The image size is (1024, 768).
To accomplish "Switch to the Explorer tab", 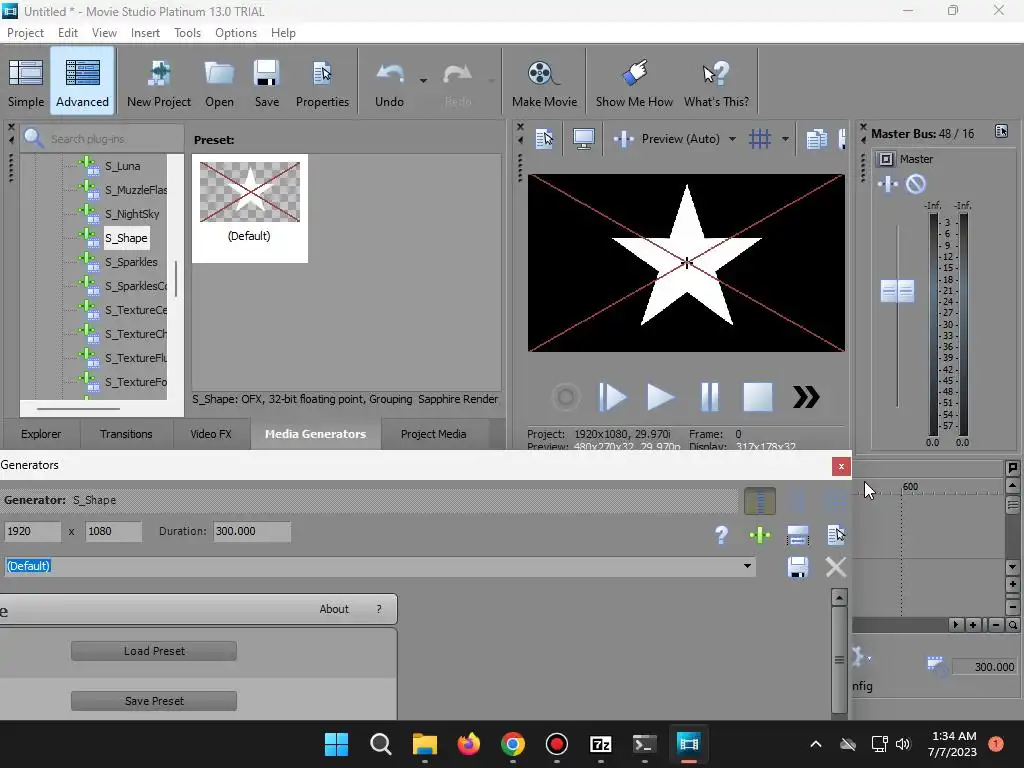I will click(40, 434).
